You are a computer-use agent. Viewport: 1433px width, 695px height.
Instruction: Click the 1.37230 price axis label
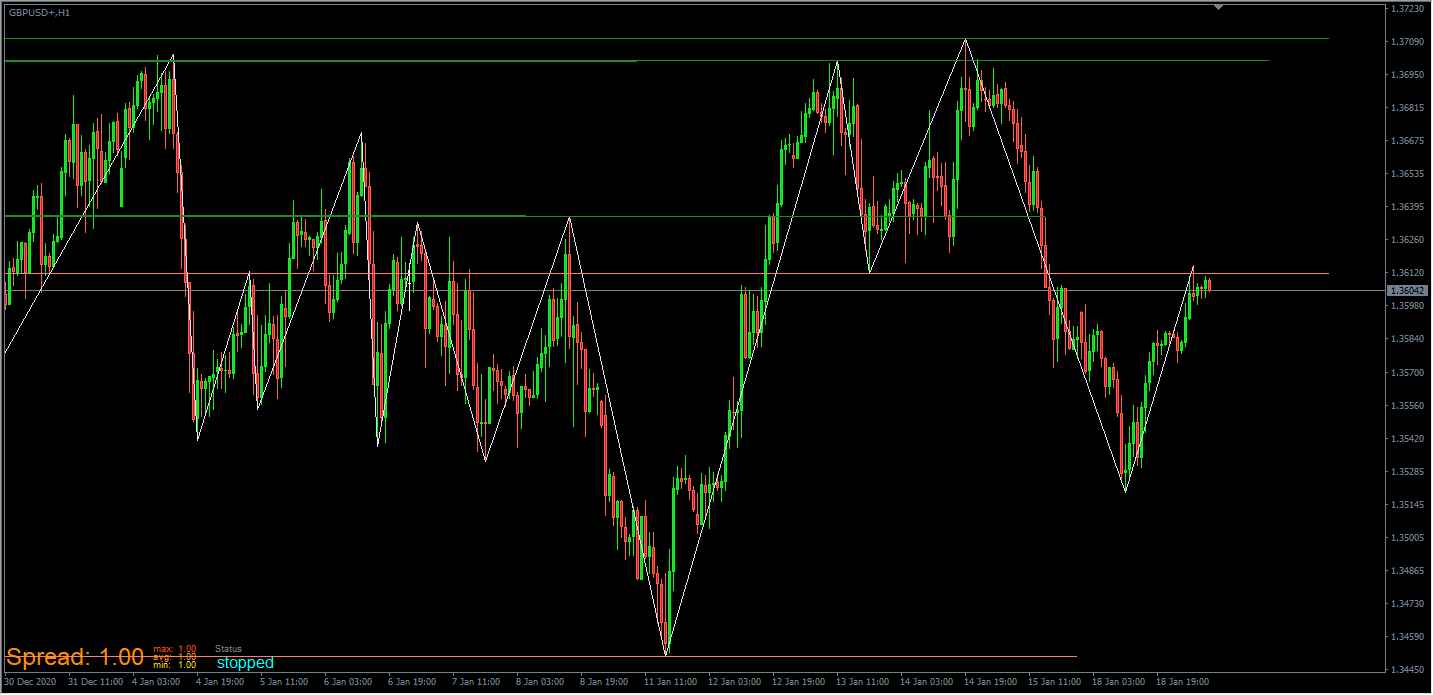(x=1407, y=8)
